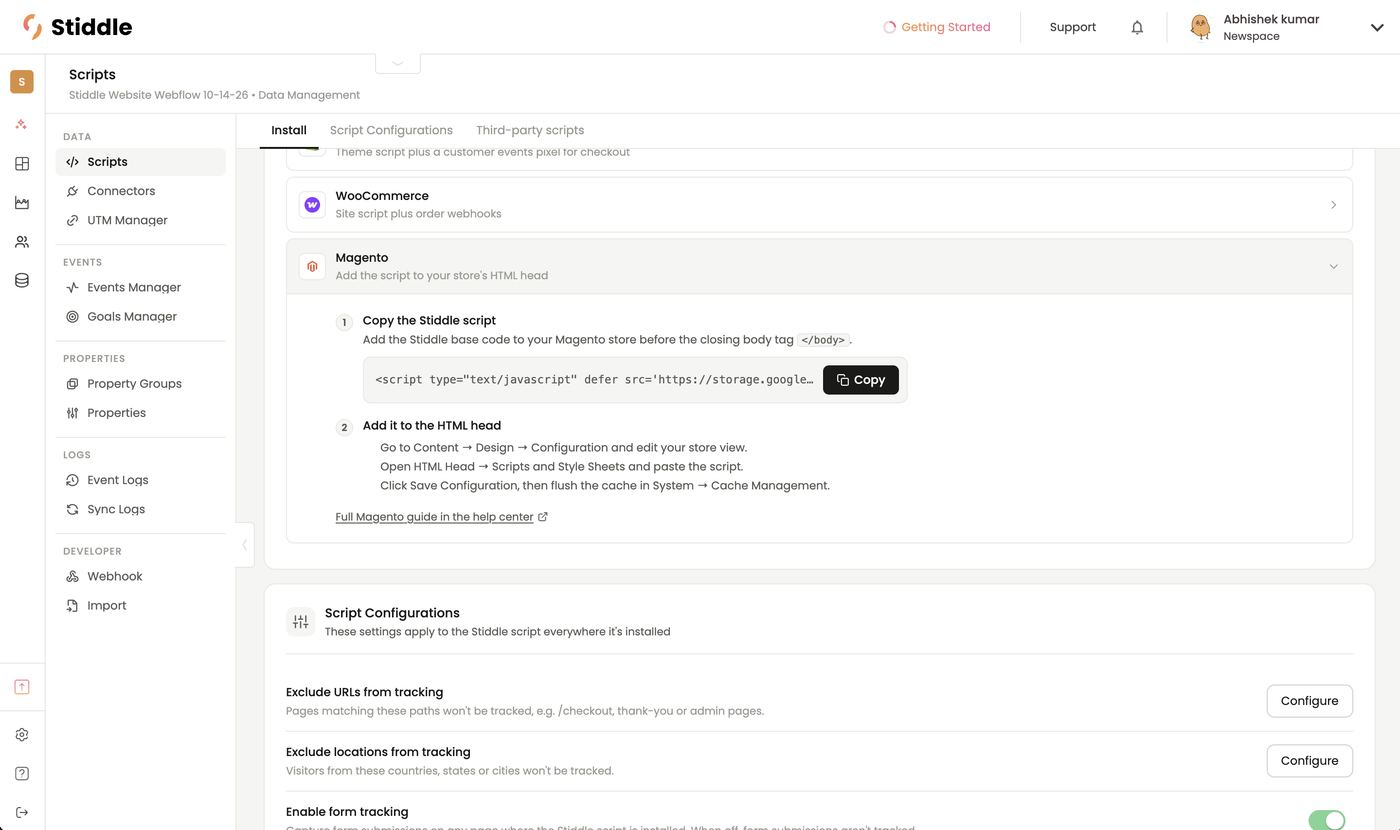Click the user avatar picture
Image resolution: width=1400 pixels, height=830 pixels.
(1200, 27)
